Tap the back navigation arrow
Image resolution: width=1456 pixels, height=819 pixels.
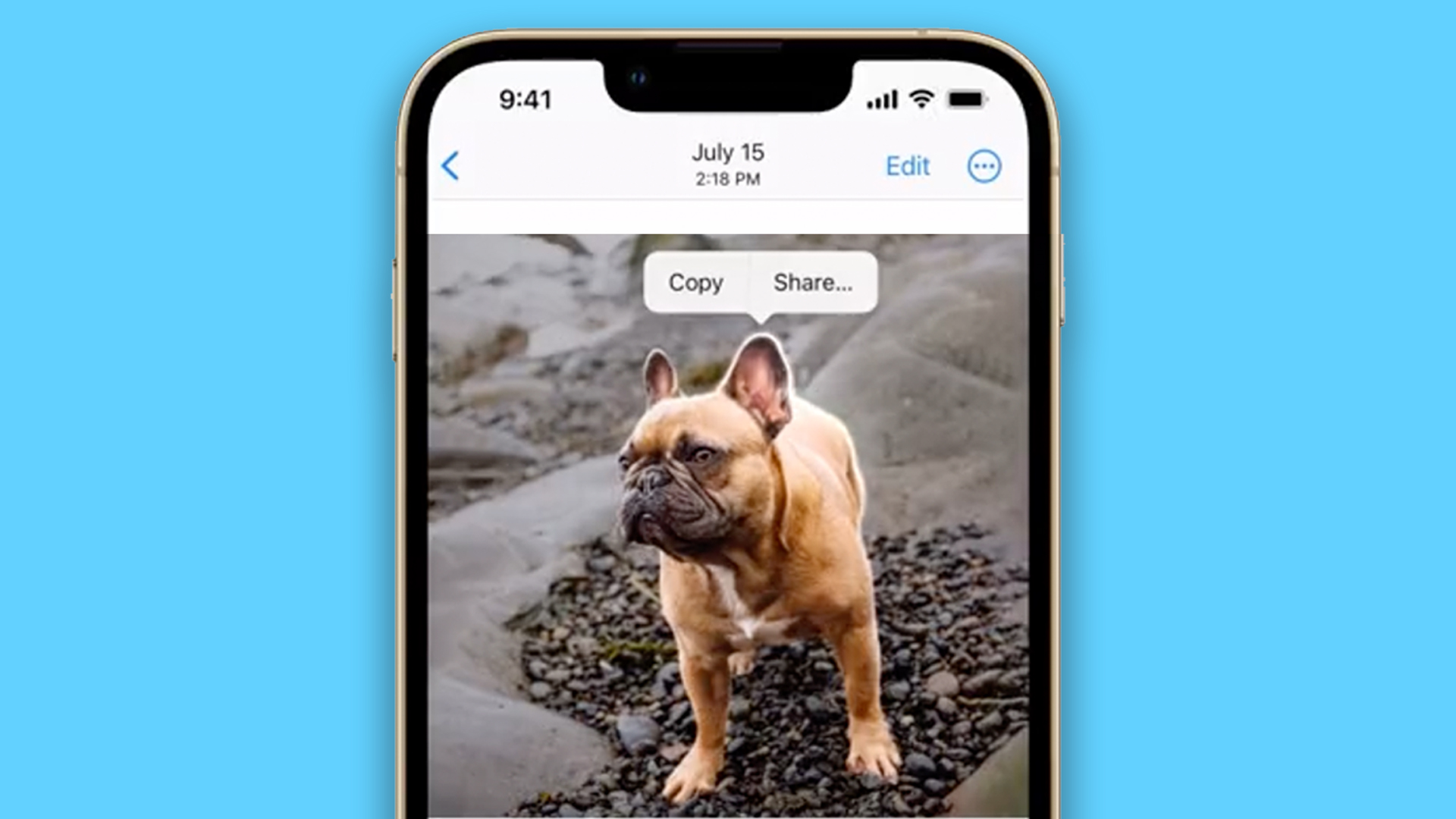coord(450,165)
